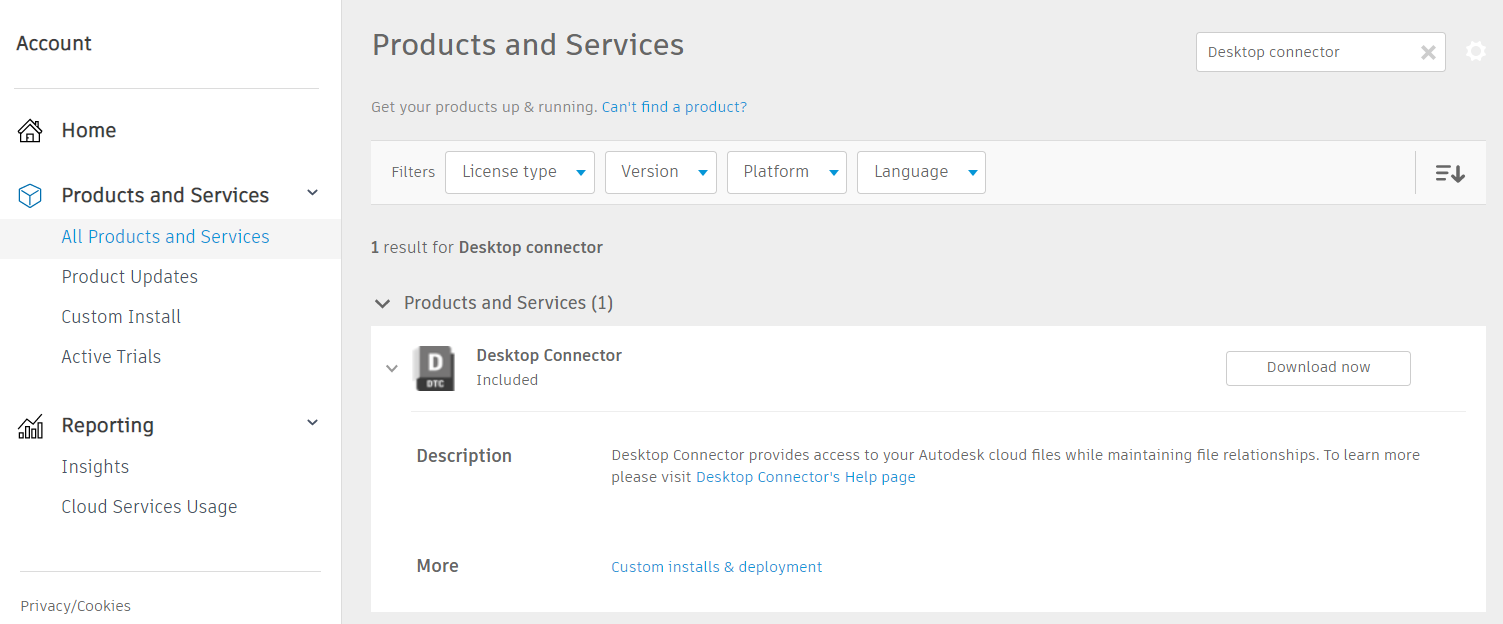Open the settings gear icon
This screenshot has width=1503, height=624.
(1475, 52)
